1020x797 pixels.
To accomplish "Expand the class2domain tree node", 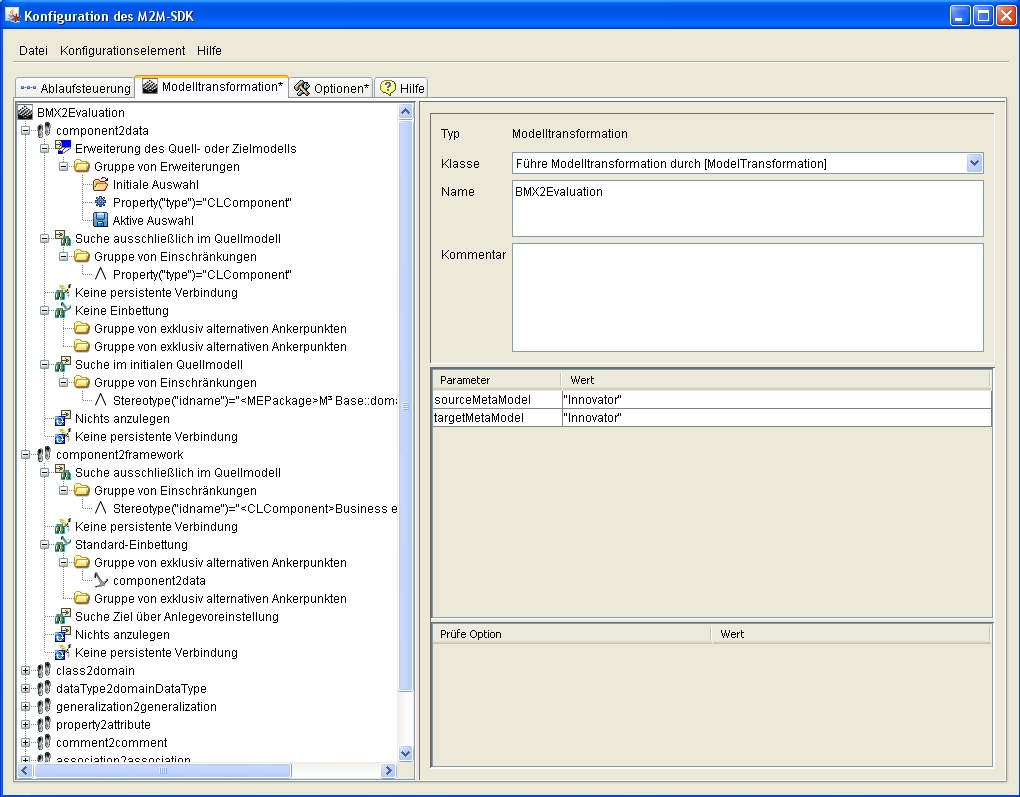I will 26,671.
